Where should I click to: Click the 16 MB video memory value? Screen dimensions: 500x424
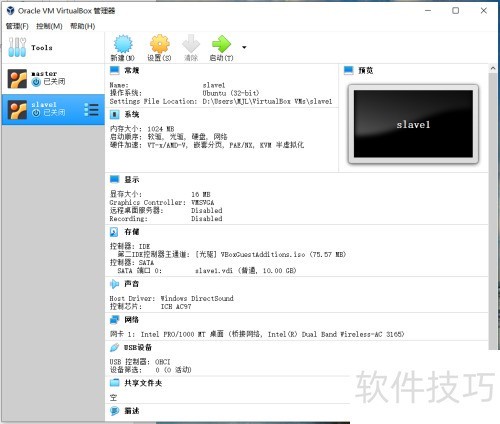[x=201, y=194]
